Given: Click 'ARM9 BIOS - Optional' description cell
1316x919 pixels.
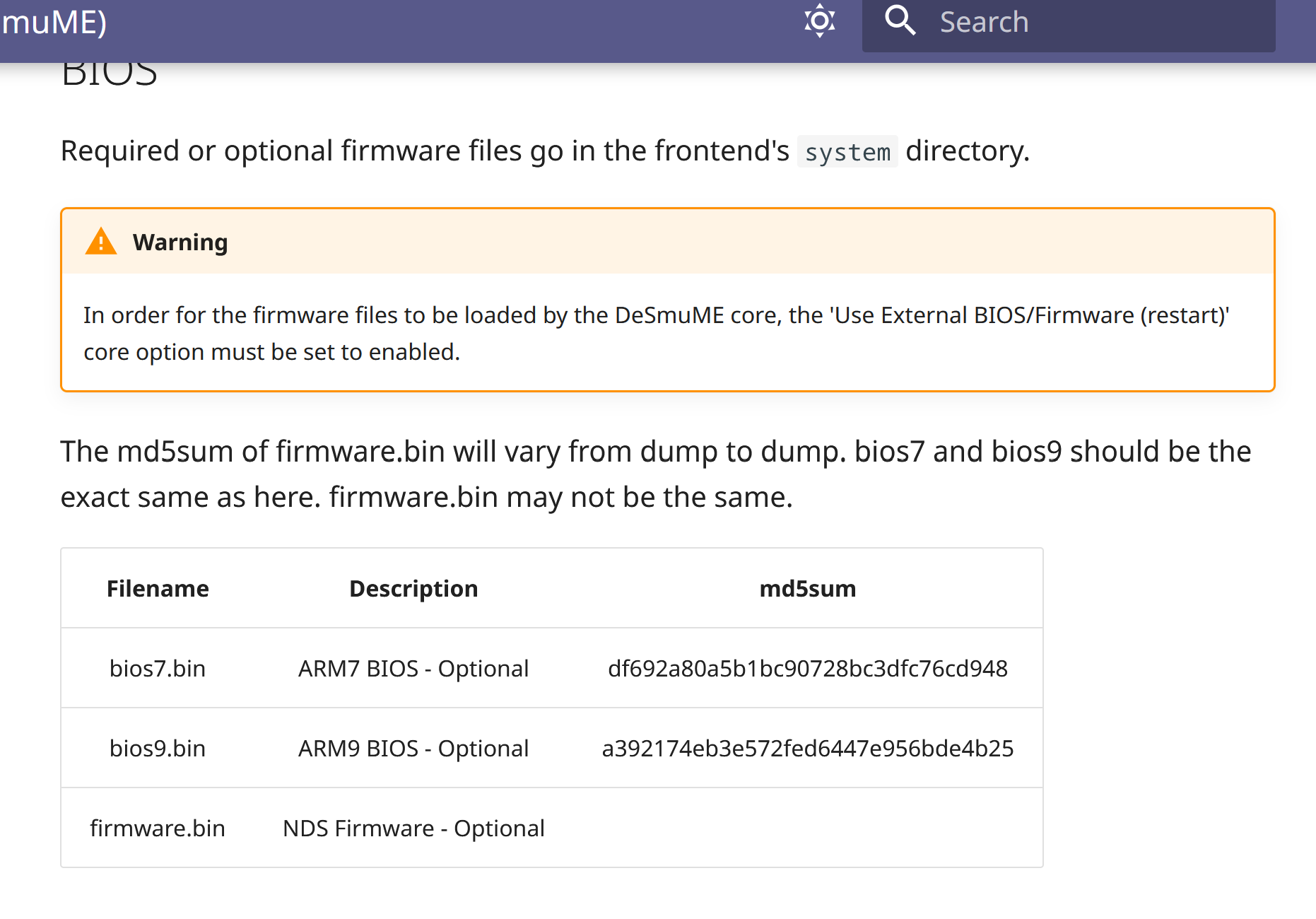Looking at the screenshot, I should 413,749.
